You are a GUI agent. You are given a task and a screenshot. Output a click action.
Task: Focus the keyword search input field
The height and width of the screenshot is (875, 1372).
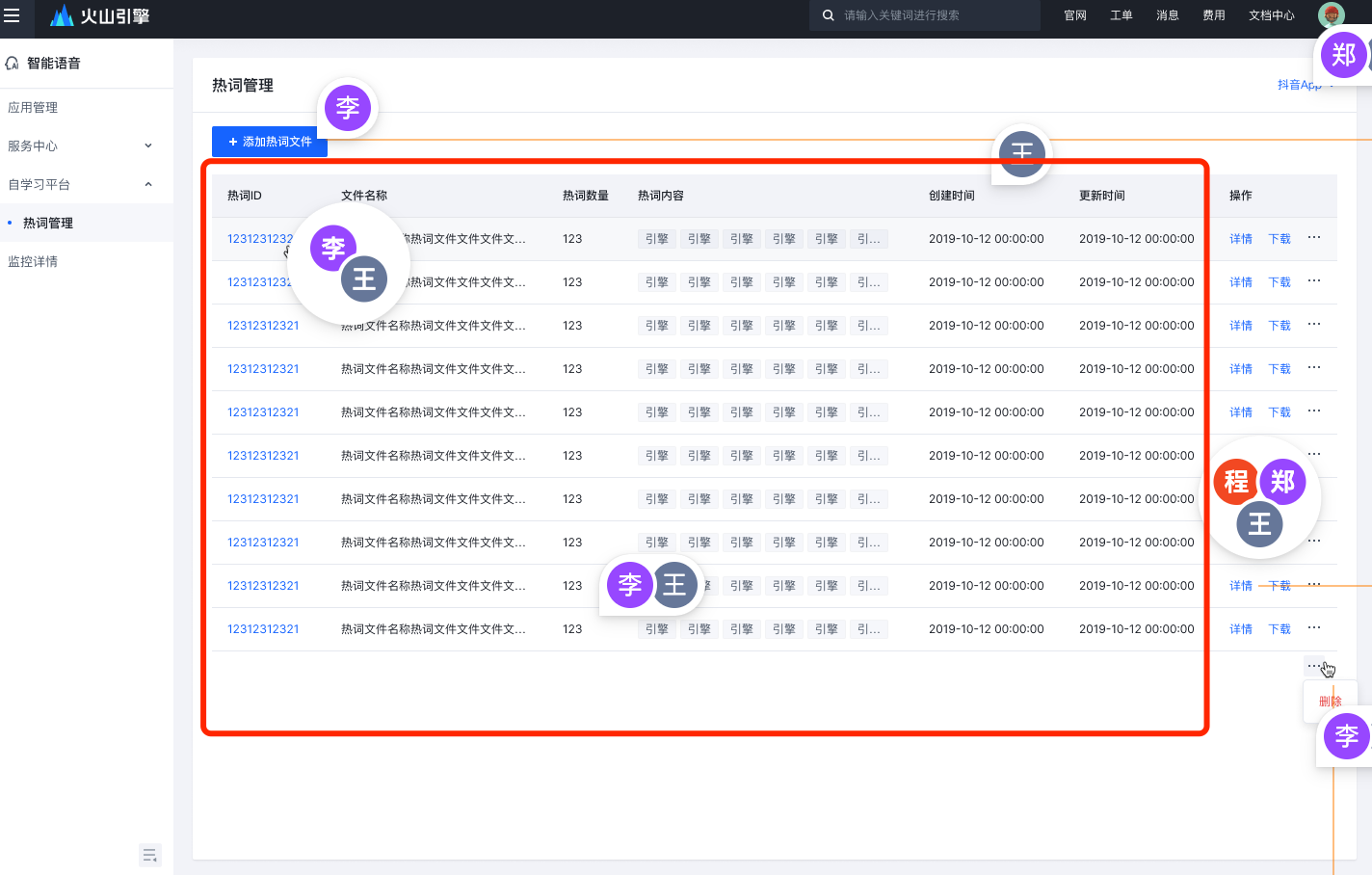(935, 15)
